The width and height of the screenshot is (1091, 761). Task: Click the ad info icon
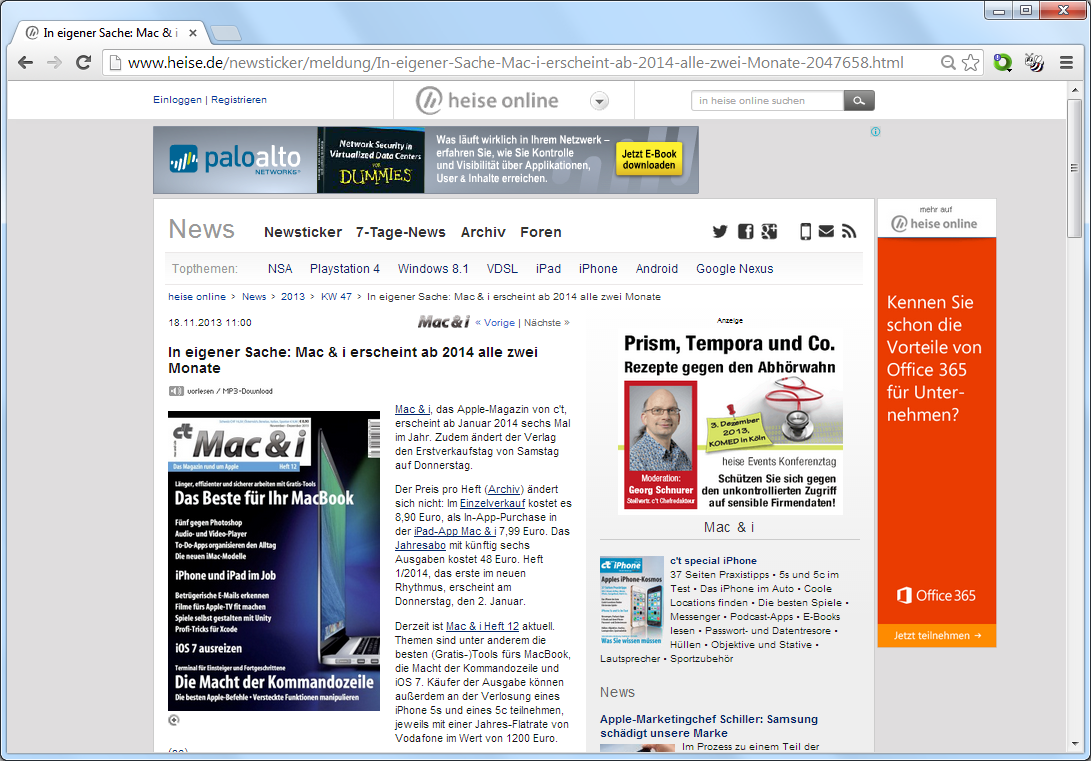click(x=875, y=131)
